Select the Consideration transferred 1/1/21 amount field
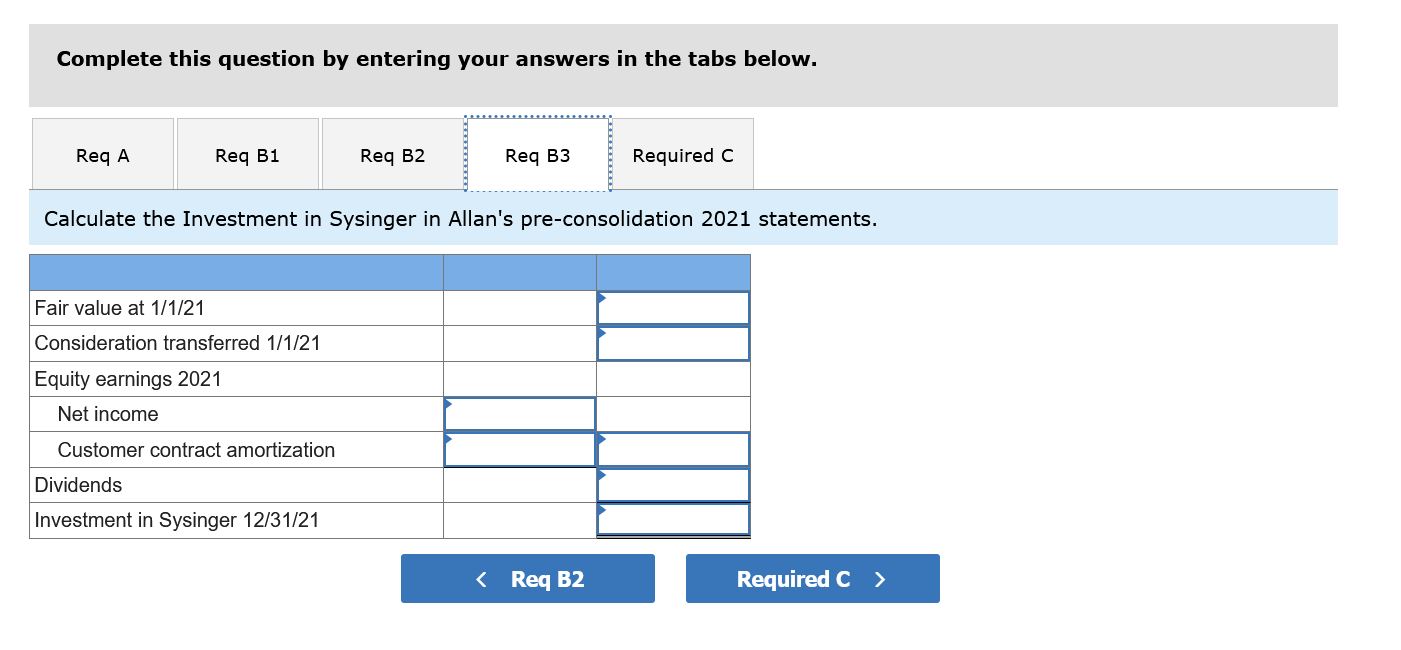This screenshot has height=650, width=1401. click(673, 343)
